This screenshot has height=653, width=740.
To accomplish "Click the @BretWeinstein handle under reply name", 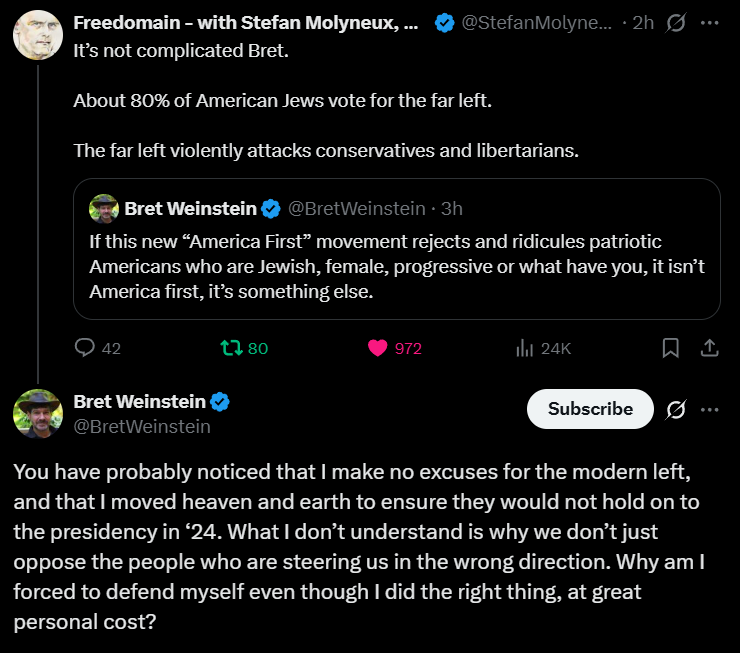I will click(142, 427).
